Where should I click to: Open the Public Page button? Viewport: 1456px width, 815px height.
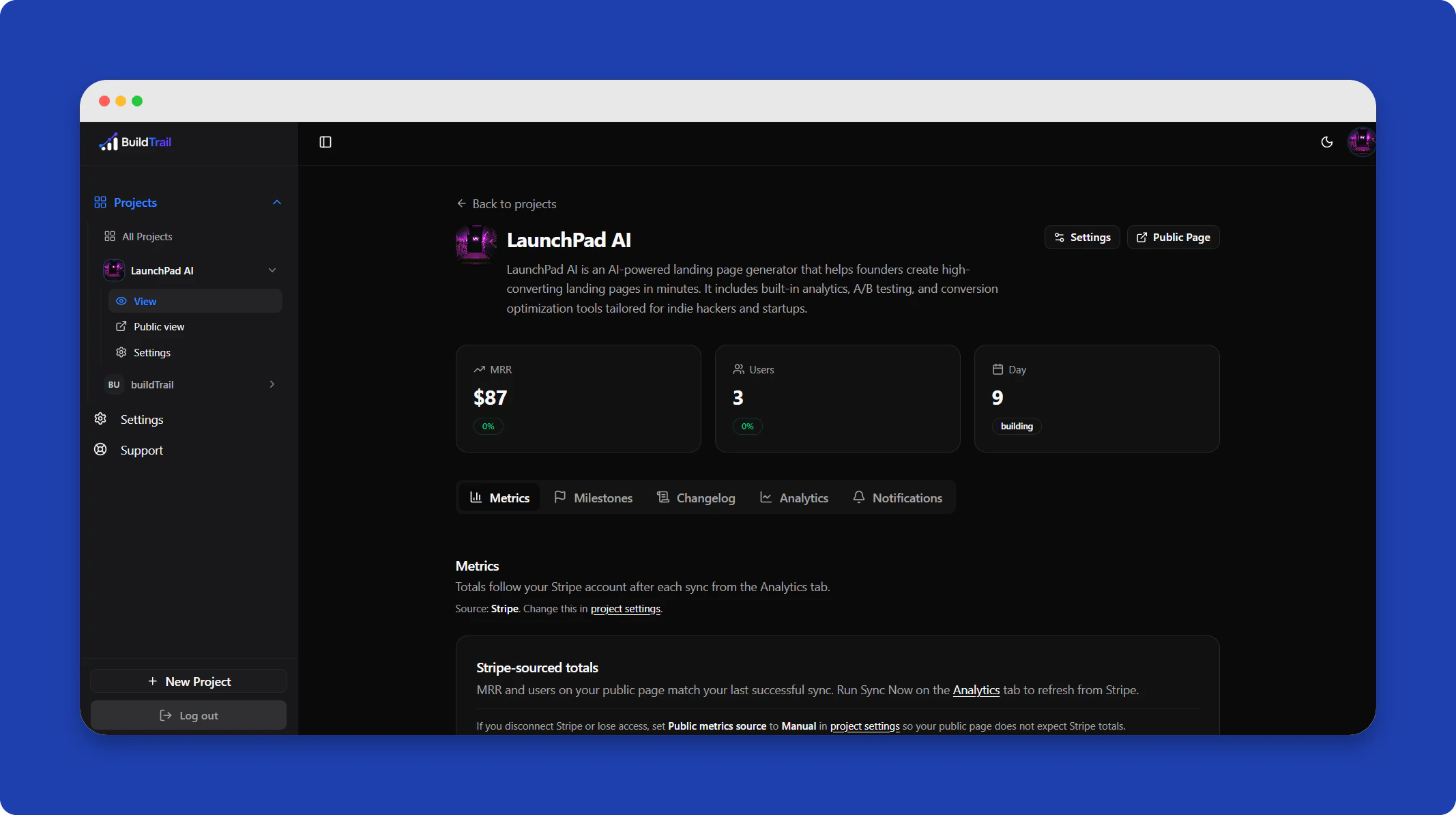click(1174, 237)
